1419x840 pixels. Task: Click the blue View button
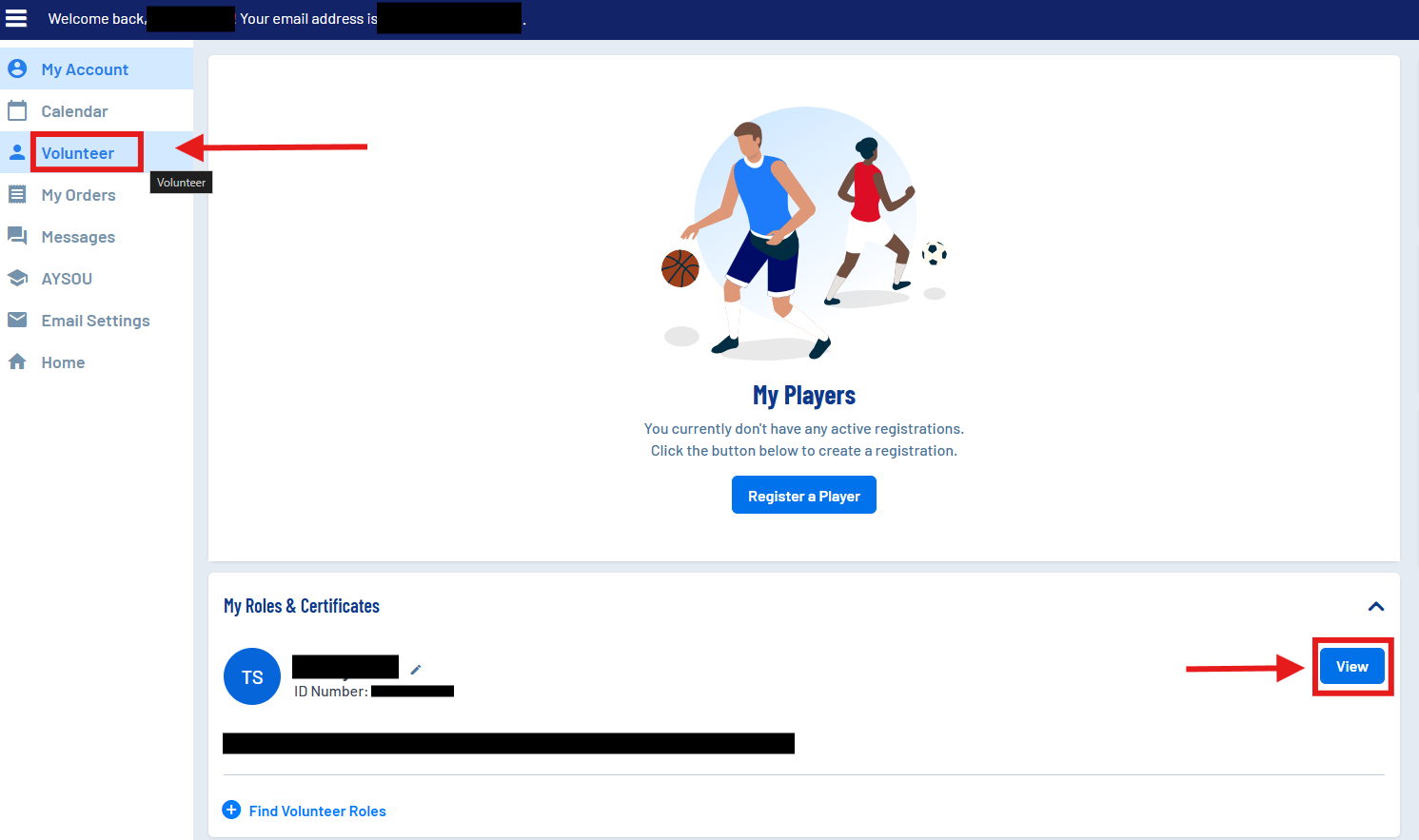click(1351, 666)
